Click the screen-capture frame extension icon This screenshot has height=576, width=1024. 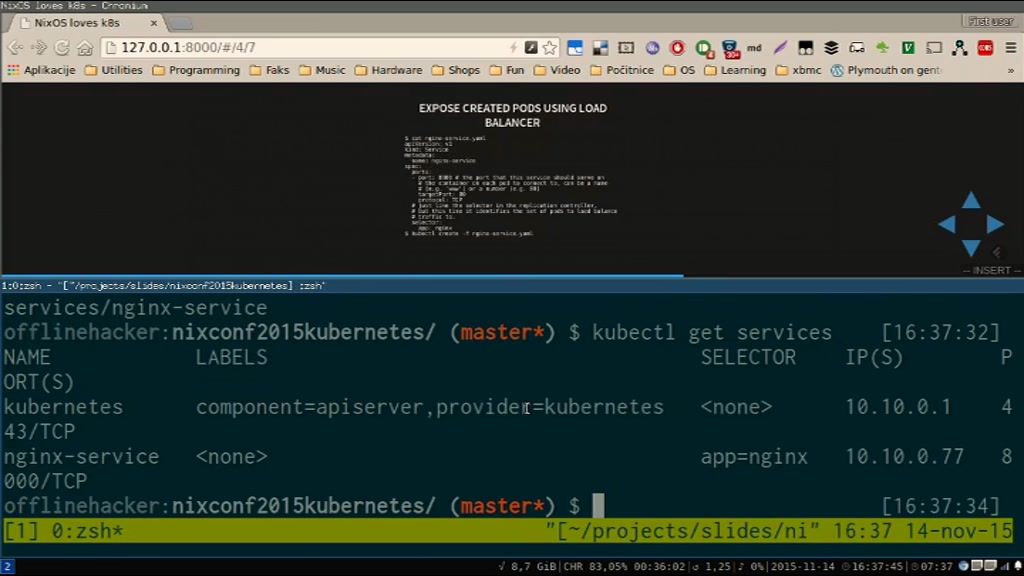tap(626, 48)
